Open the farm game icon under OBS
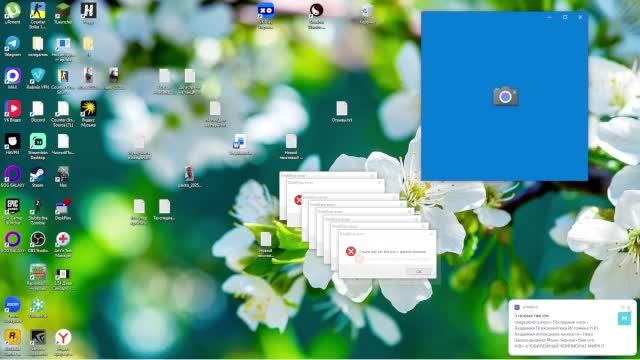The image size is (640, 360). [38, 272]
